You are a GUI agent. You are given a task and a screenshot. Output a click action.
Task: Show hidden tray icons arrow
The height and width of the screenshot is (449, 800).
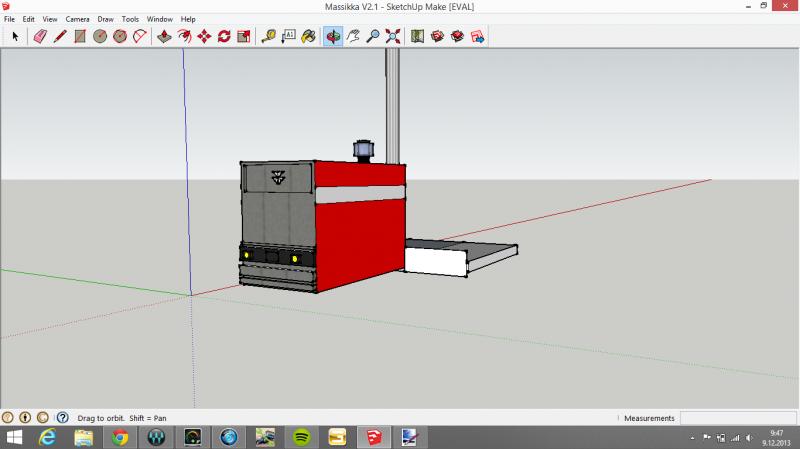pyautogui.click(x=692, y=438)
